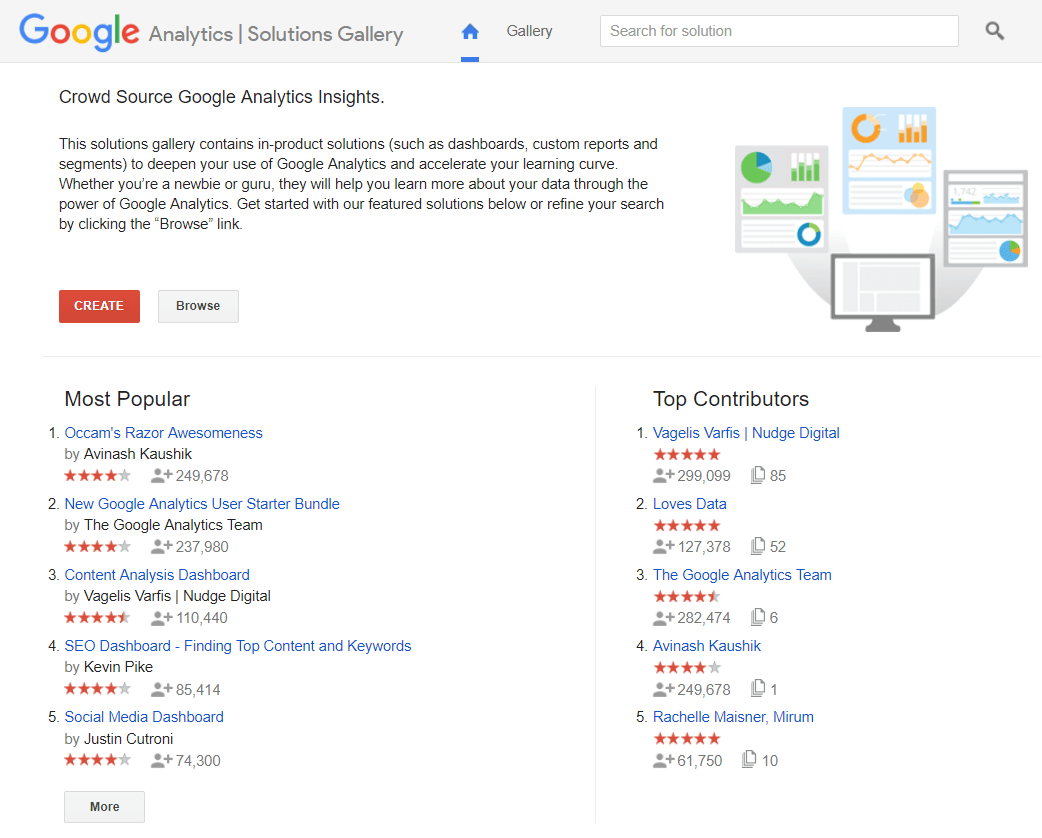The image size is (1042, 838).
Task: Click solutions document icon beside 52
Action: (758, 546)
